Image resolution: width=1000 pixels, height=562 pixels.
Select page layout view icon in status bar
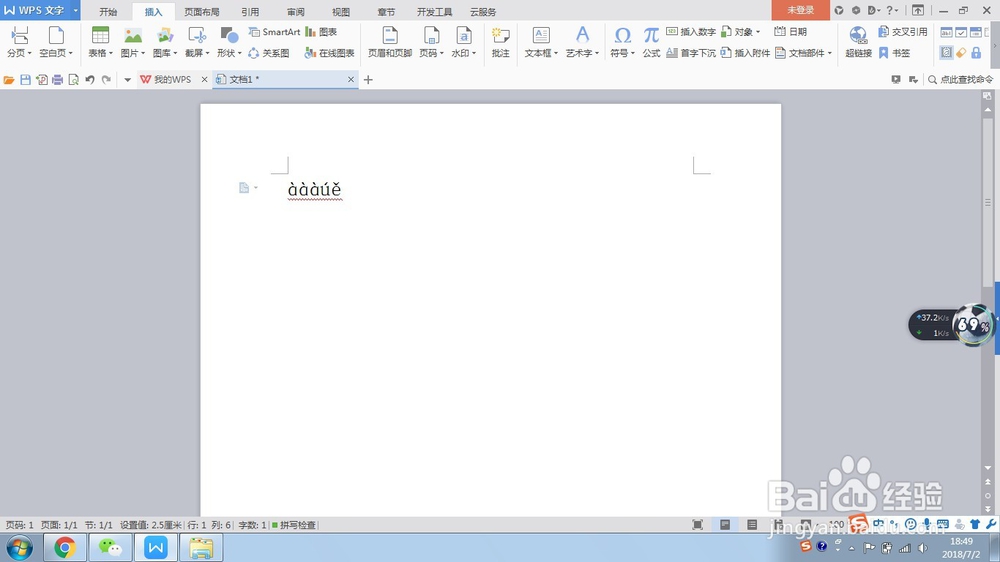click(725, 524)
